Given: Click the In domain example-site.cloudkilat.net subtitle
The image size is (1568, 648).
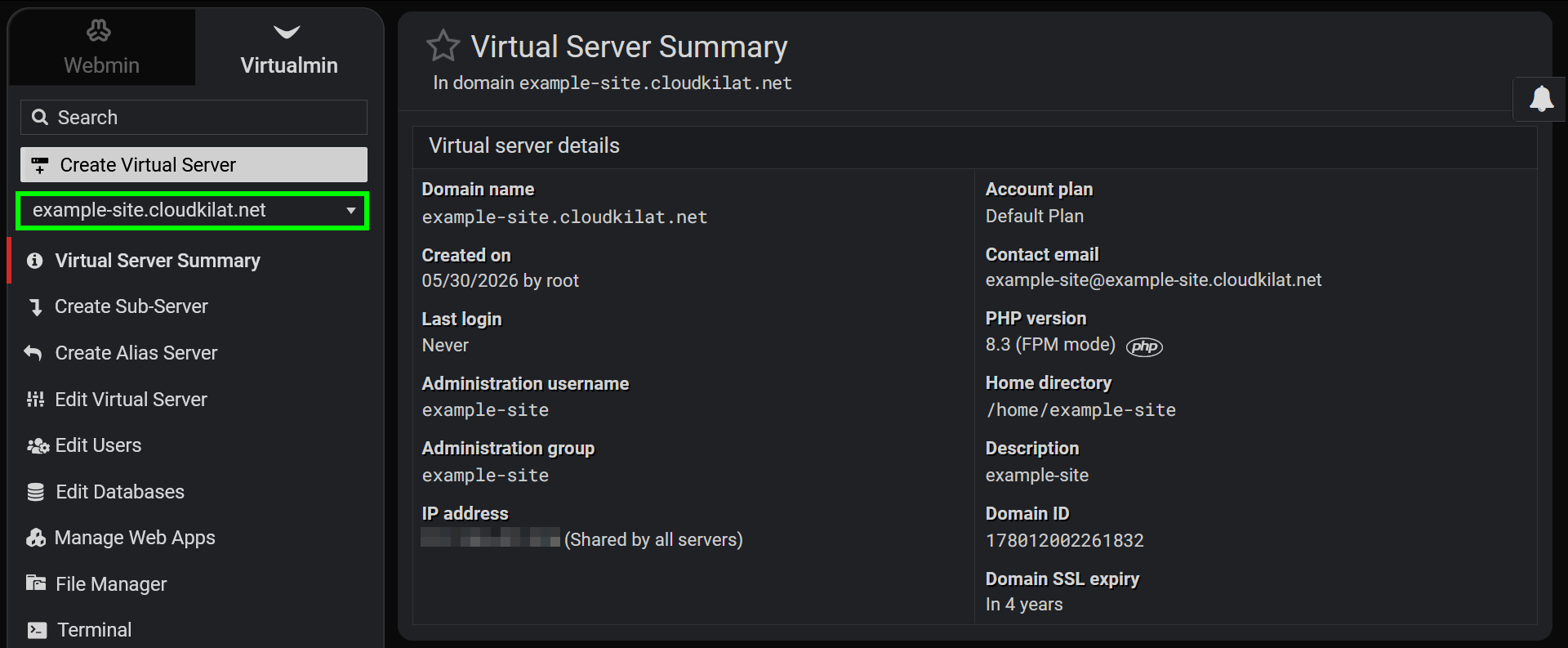Looking at the screenshot, I should [612, 83].
